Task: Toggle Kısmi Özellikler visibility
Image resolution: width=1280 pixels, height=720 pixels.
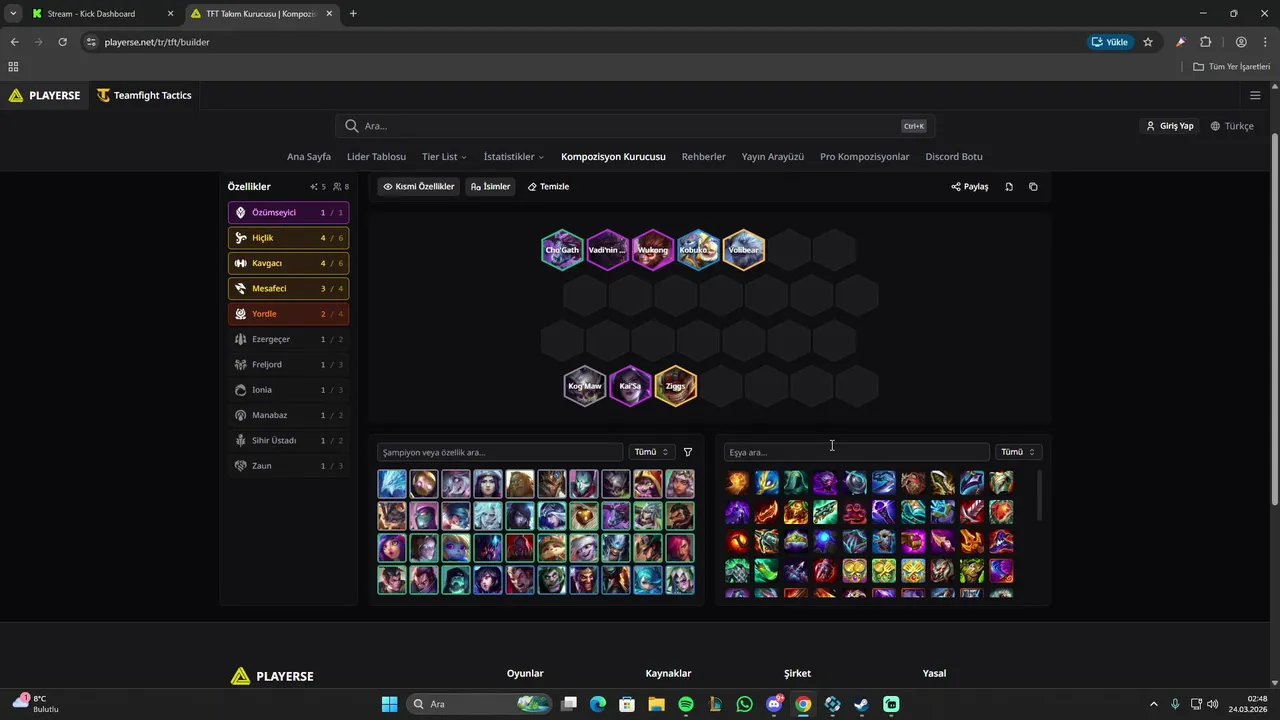Action: tap(419, 187)
